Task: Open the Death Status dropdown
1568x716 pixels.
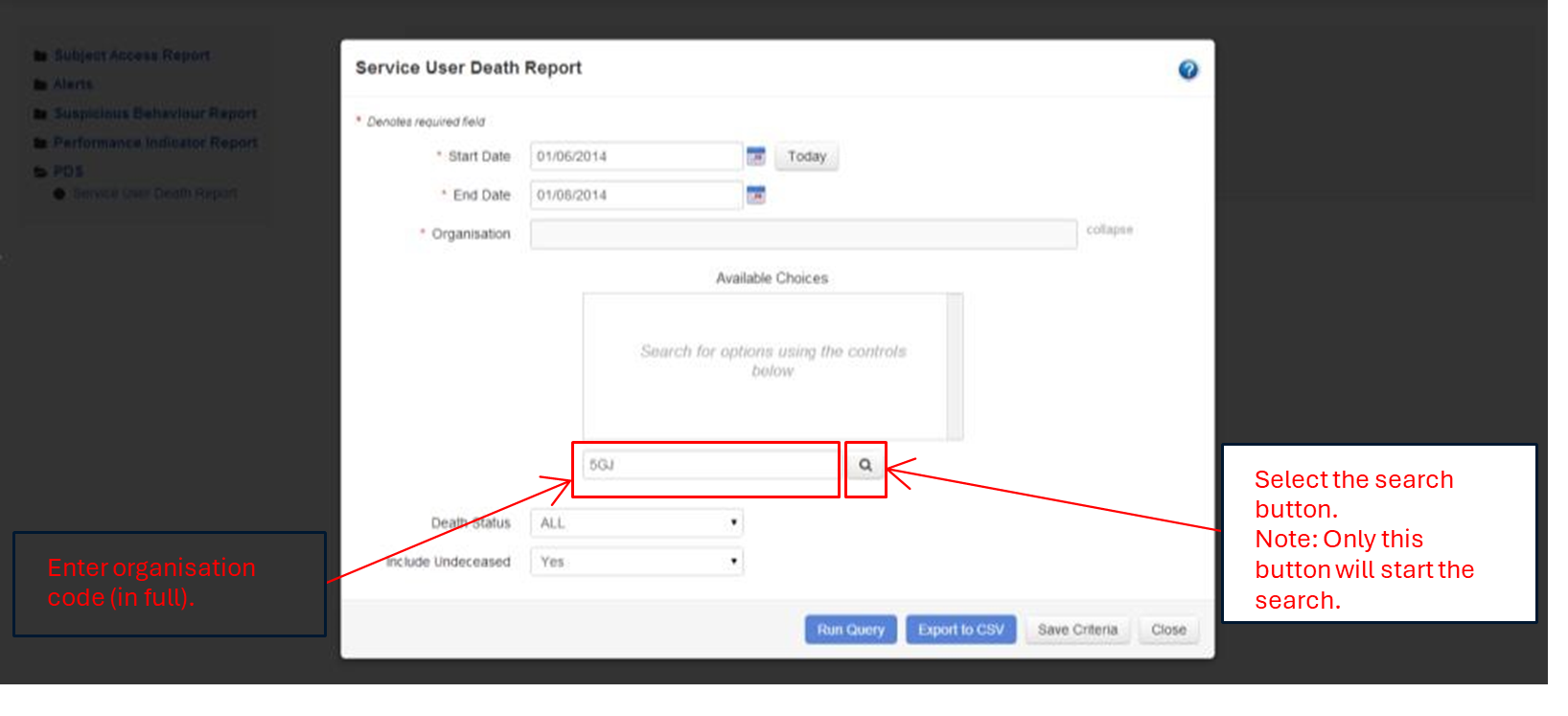Action: (636, 522)
